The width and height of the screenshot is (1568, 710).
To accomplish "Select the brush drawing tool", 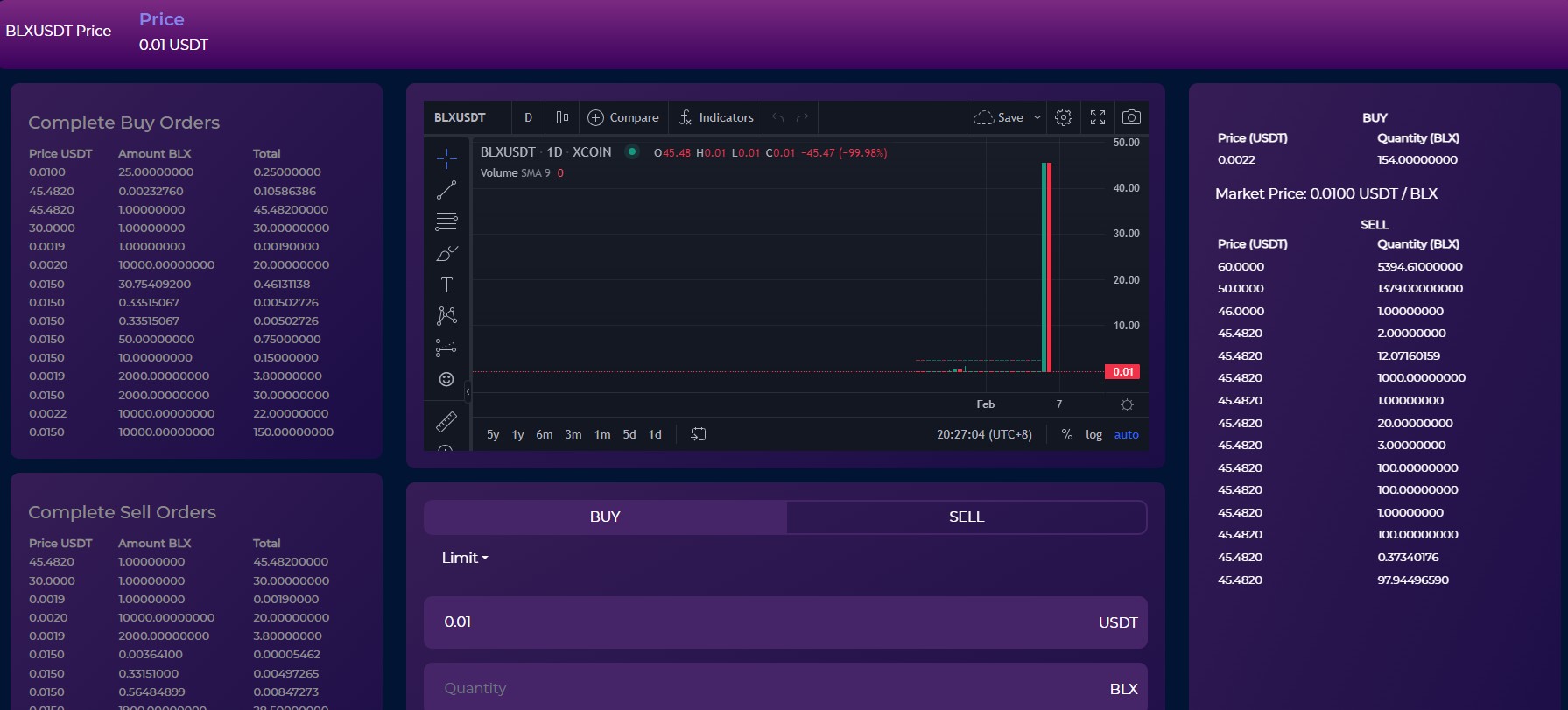I will pos(446,253).
